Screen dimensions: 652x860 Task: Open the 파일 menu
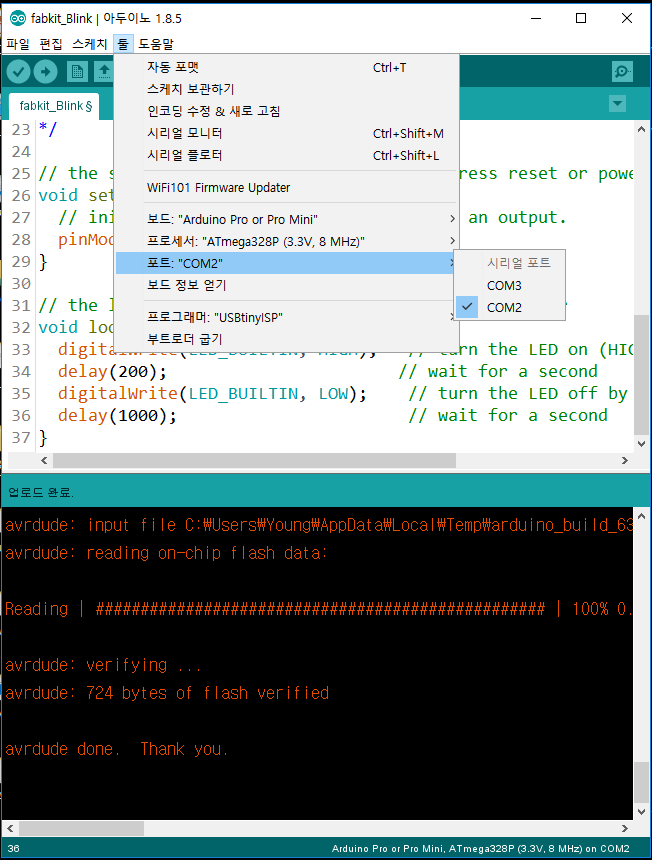pos(18,44)
